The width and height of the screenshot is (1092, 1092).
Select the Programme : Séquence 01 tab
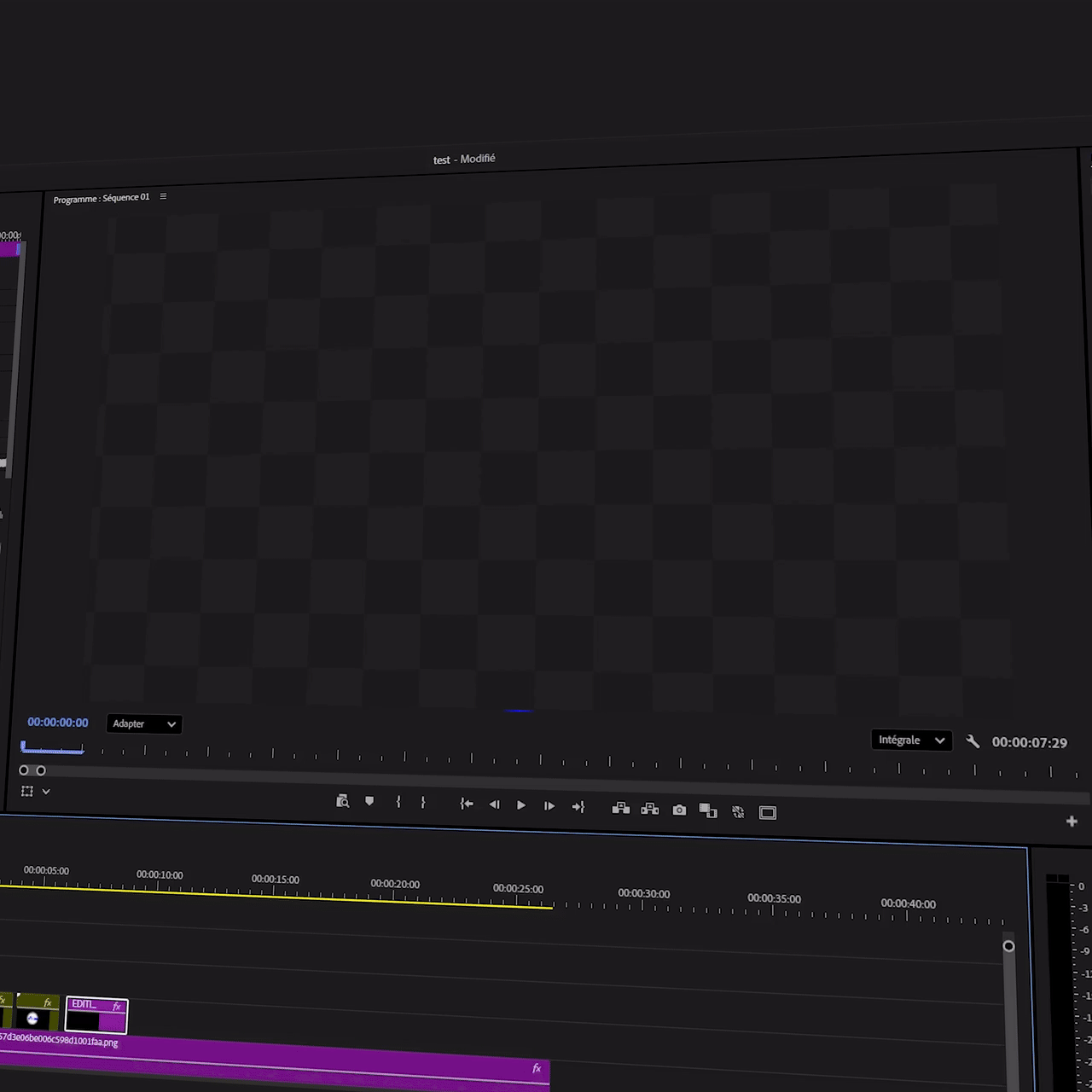(101, 198)
